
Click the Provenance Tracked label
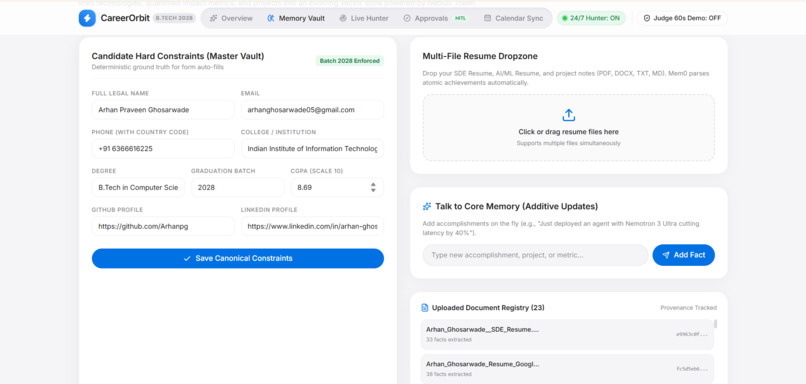pos(688,307)
